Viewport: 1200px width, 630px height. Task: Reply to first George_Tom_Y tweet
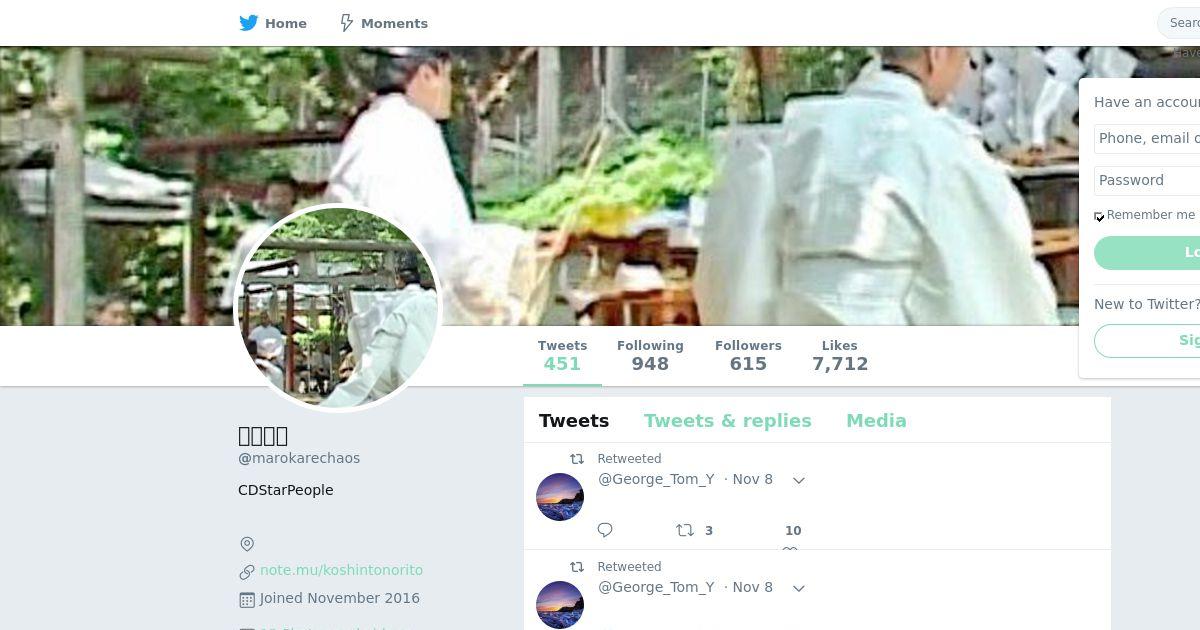tap(605, 530)
